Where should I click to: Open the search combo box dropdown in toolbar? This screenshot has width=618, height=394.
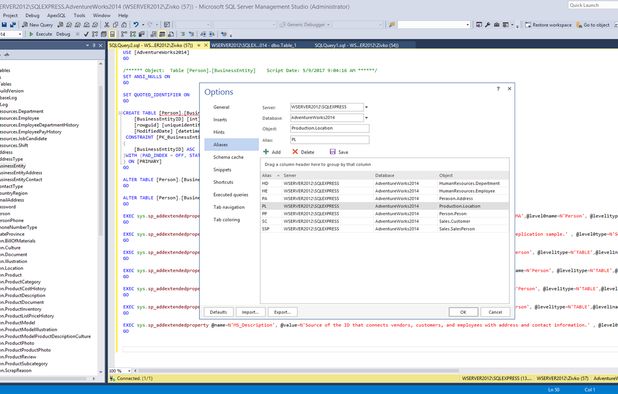pyautogui.click(x=467, y=25)
